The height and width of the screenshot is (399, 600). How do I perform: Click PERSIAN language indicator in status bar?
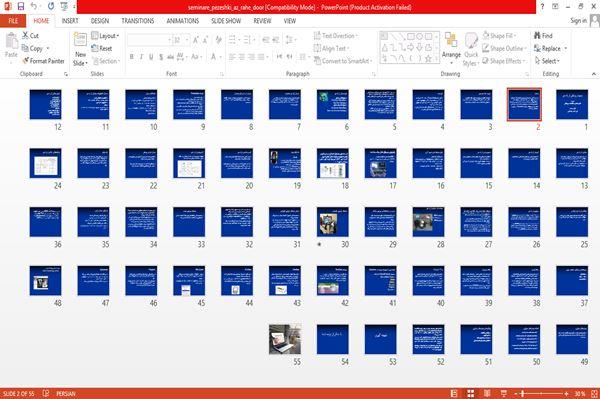click(66, 393)
